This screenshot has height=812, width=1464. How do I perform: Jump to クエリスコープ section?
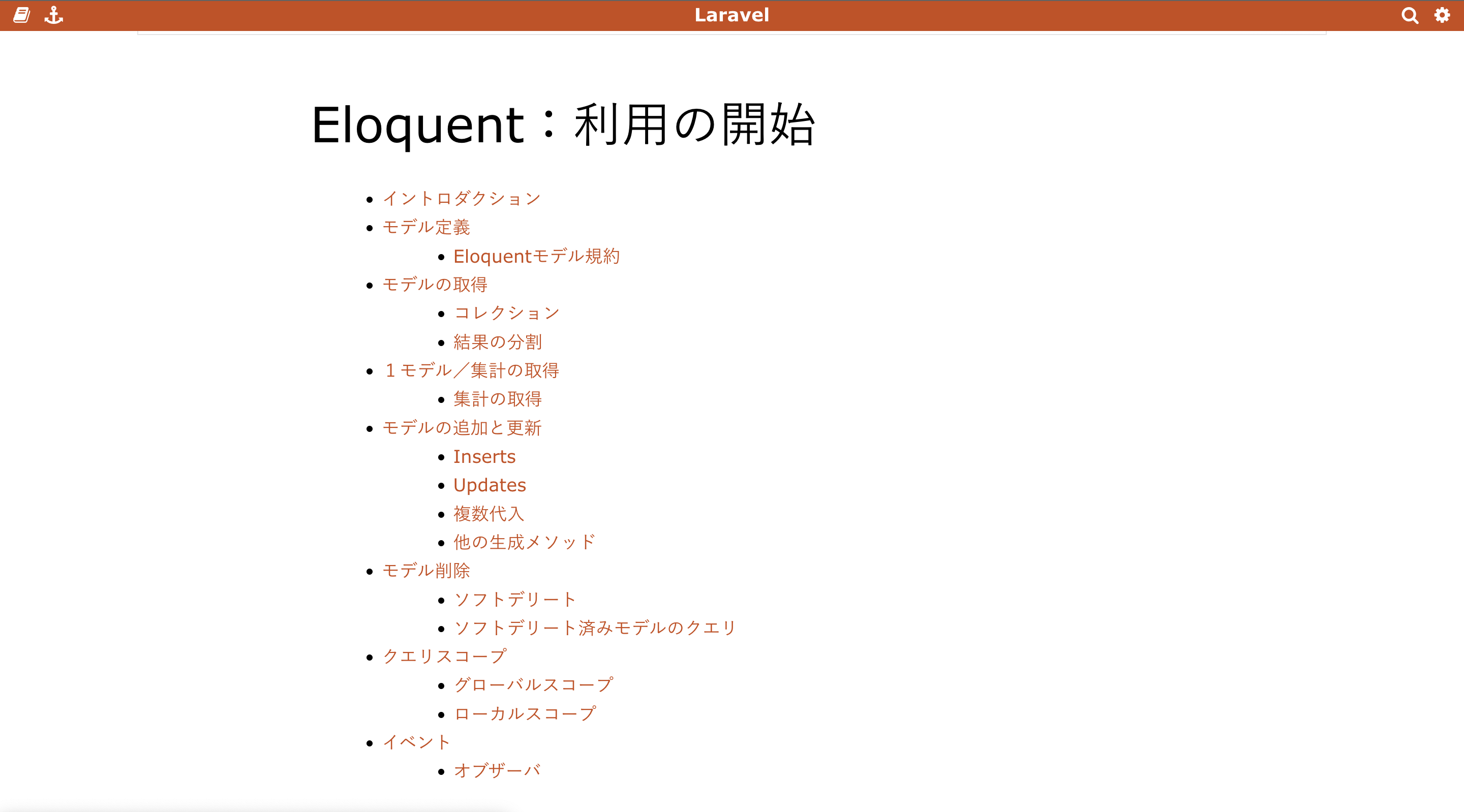[444, 657]
